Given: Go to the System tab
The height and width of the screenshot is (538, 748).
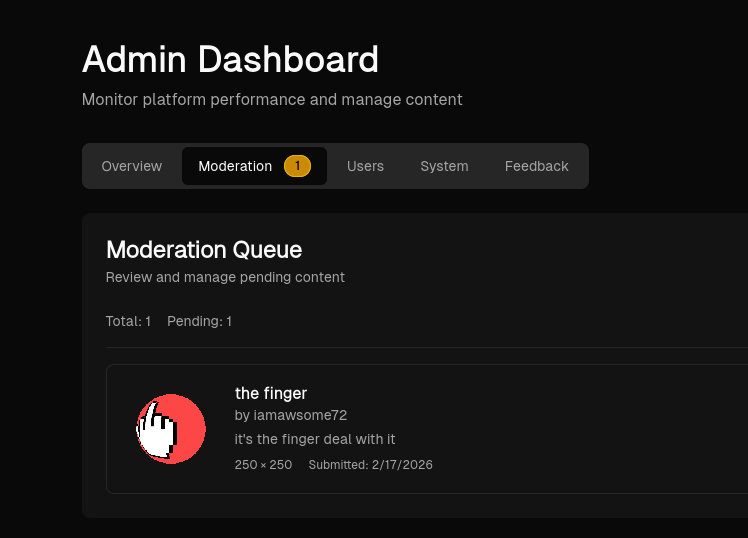Looking at the screenshot, I should [x=444, y=166].
